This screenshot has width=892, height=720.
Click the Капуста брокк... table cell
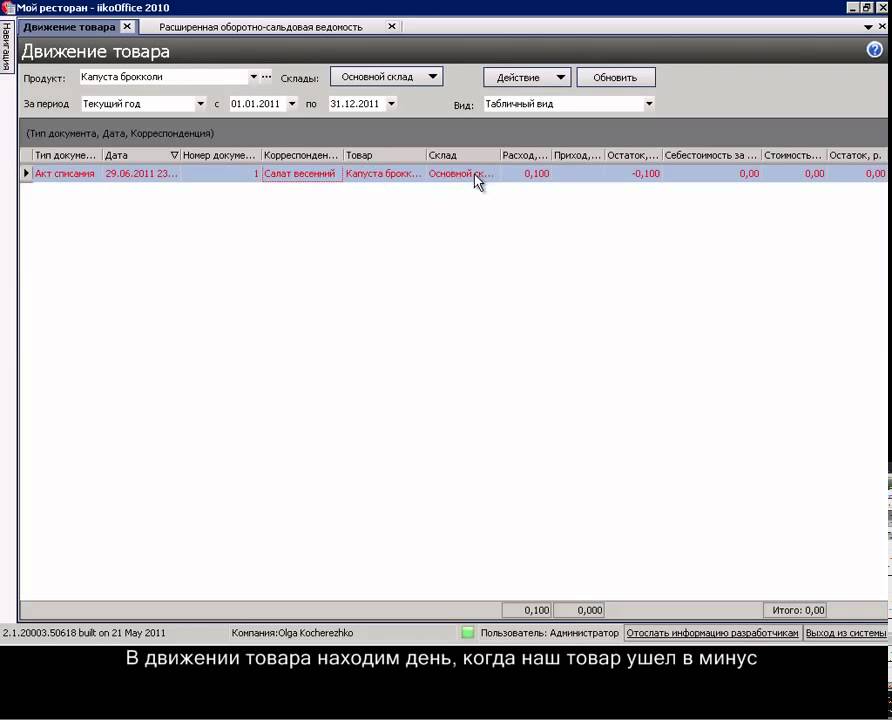pos(385,173)
